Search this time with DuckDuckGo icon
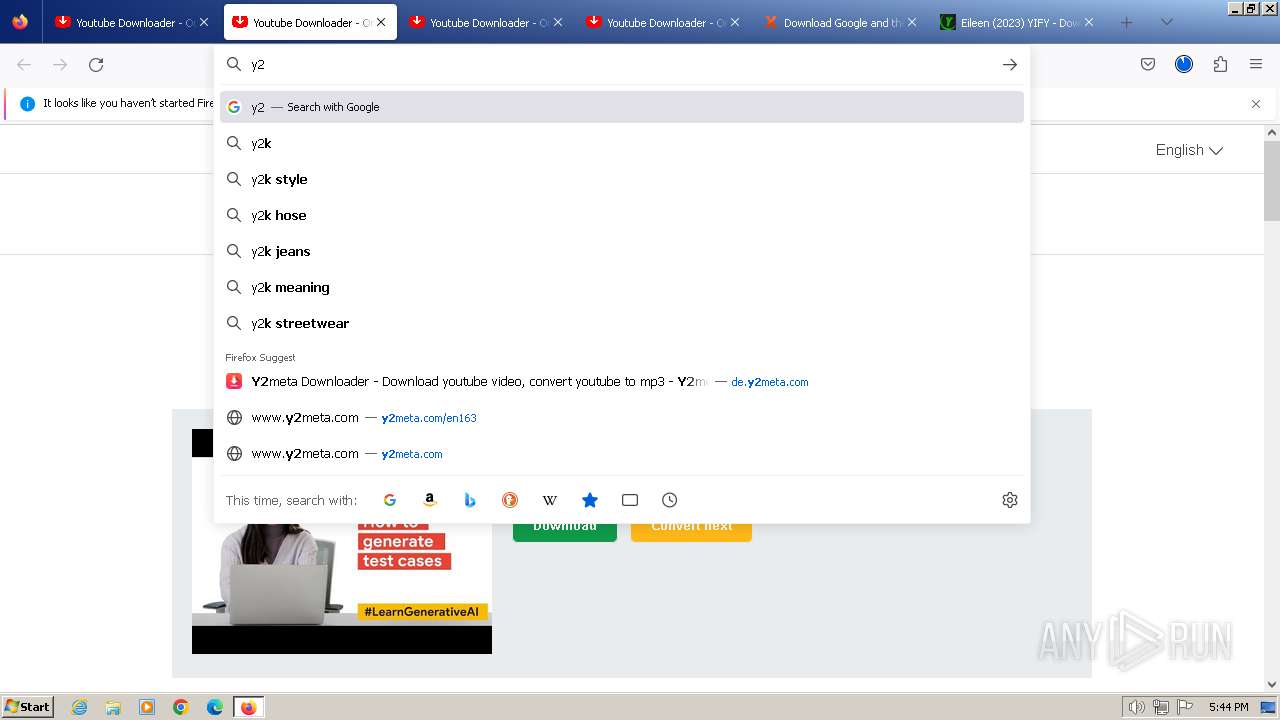Image resolution: width=1280 pixels, height=720 pixels. (510, 500)
